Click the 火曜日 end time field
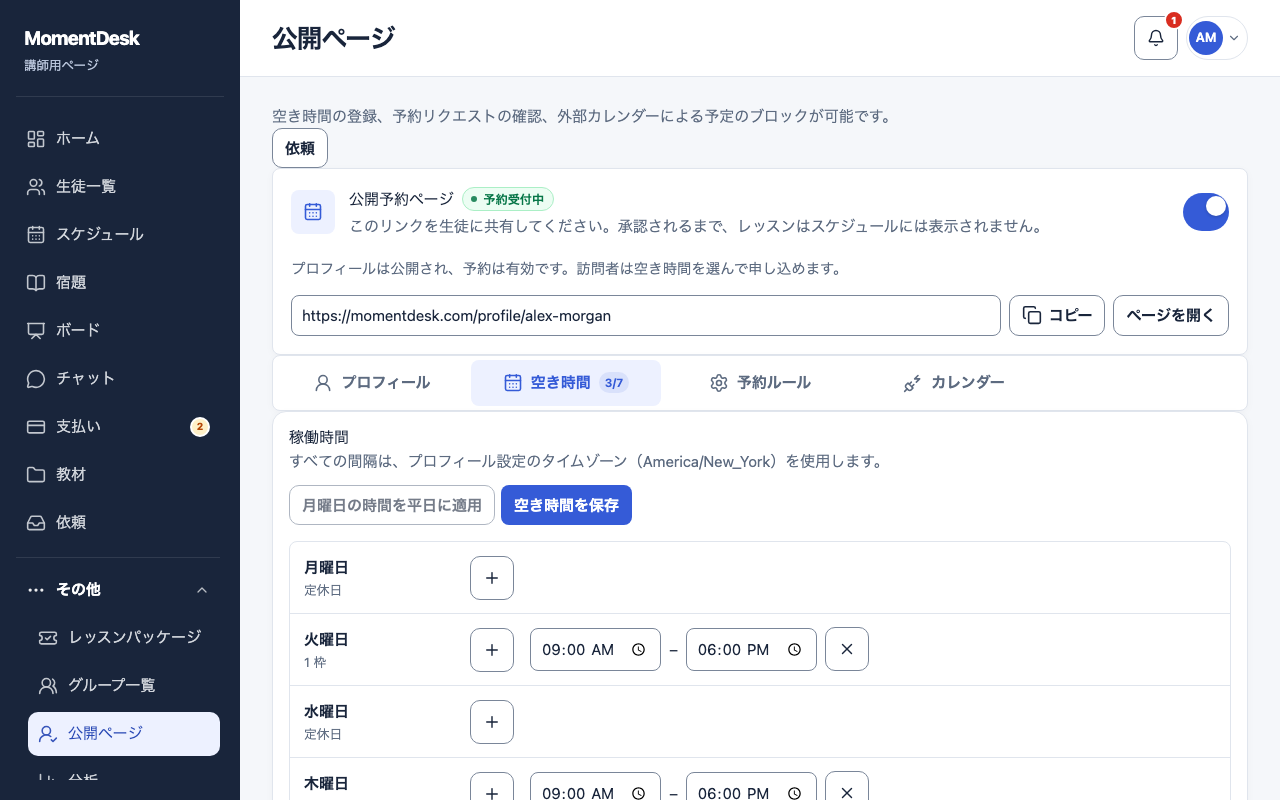Viewport: 1280px width, 800px height. pos(751,650)
